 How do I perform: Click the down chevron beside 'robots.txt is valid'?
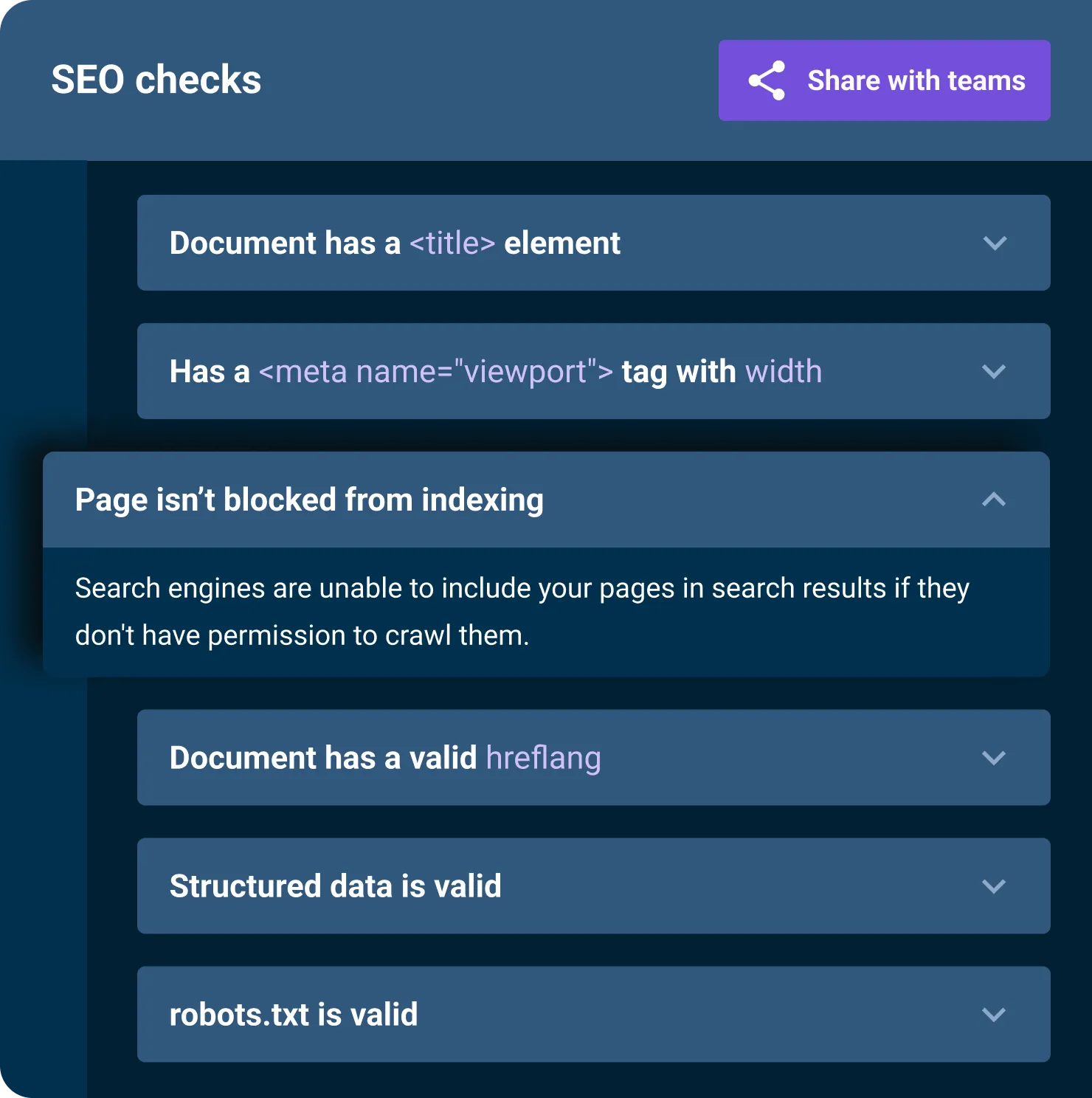pyautogui.click(x=995, y=1015)
